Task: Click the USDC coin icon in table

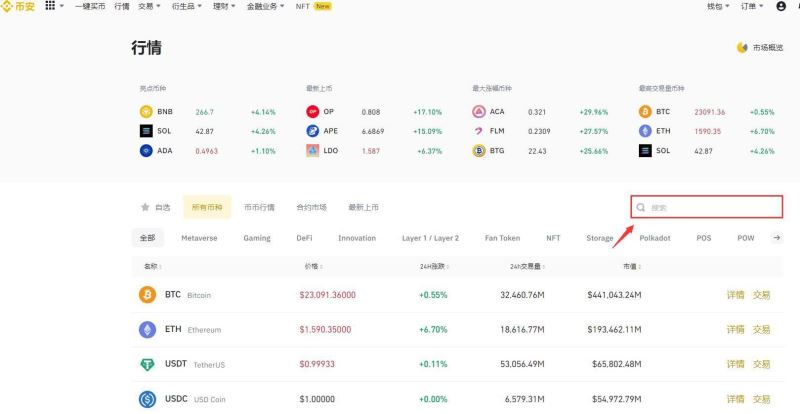Action: (x=147, y=399)
